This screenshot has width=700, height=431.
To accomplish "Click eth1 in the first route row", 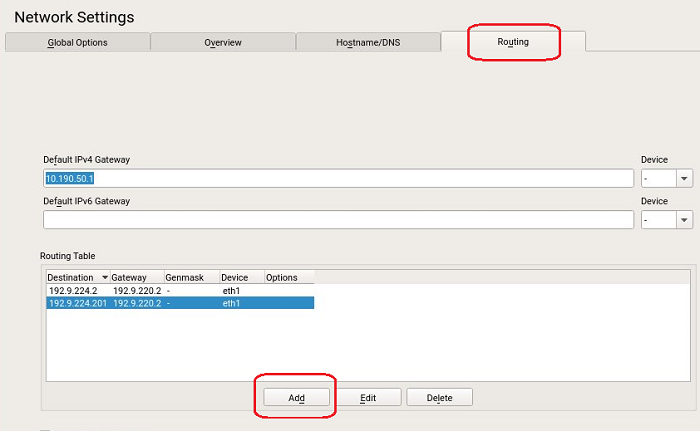I will pyautogui.click(x=231, y=290).
